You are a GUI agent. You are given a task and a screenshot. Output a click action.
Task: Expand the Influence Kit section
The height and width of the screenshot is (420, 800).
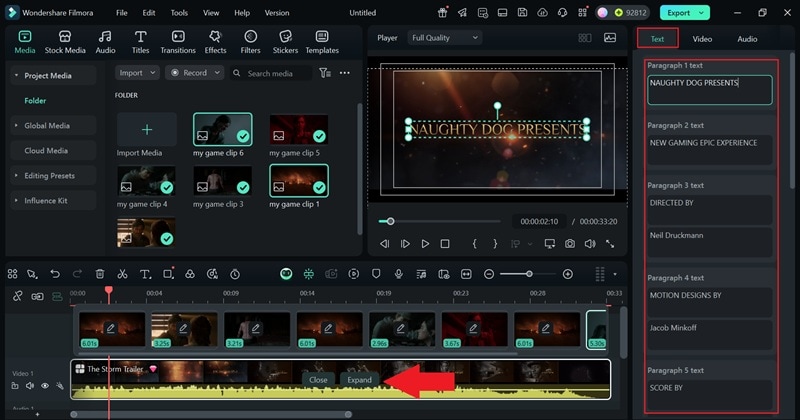16,201
